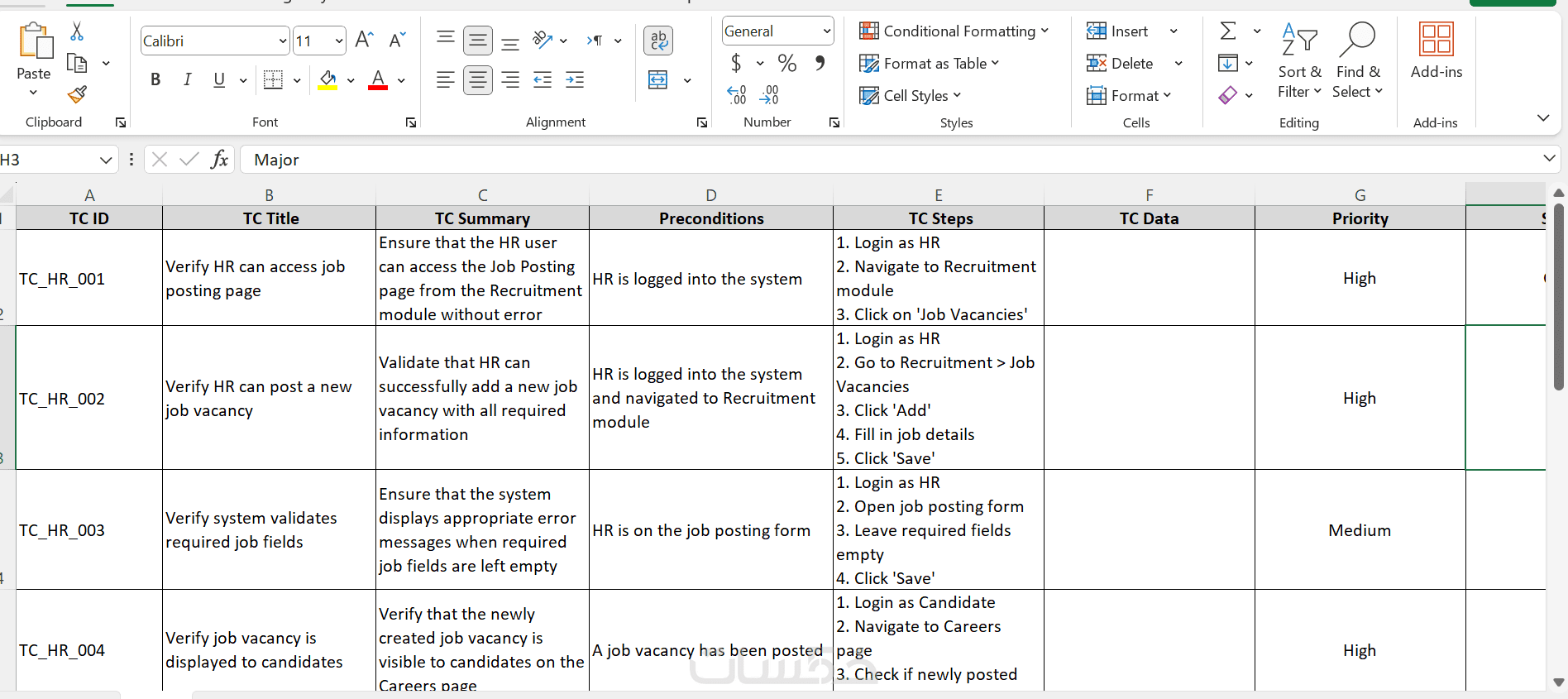1568x699 pixels.
Task: Toggle Italic formatting
Action: coord(188,79)
